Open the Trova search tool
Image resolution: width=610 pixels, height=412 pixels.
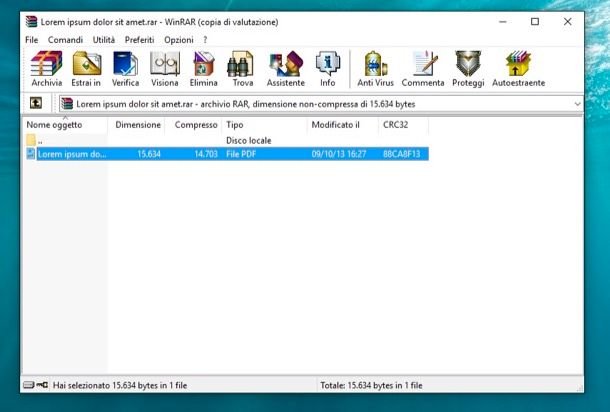[x=242, y=68]
